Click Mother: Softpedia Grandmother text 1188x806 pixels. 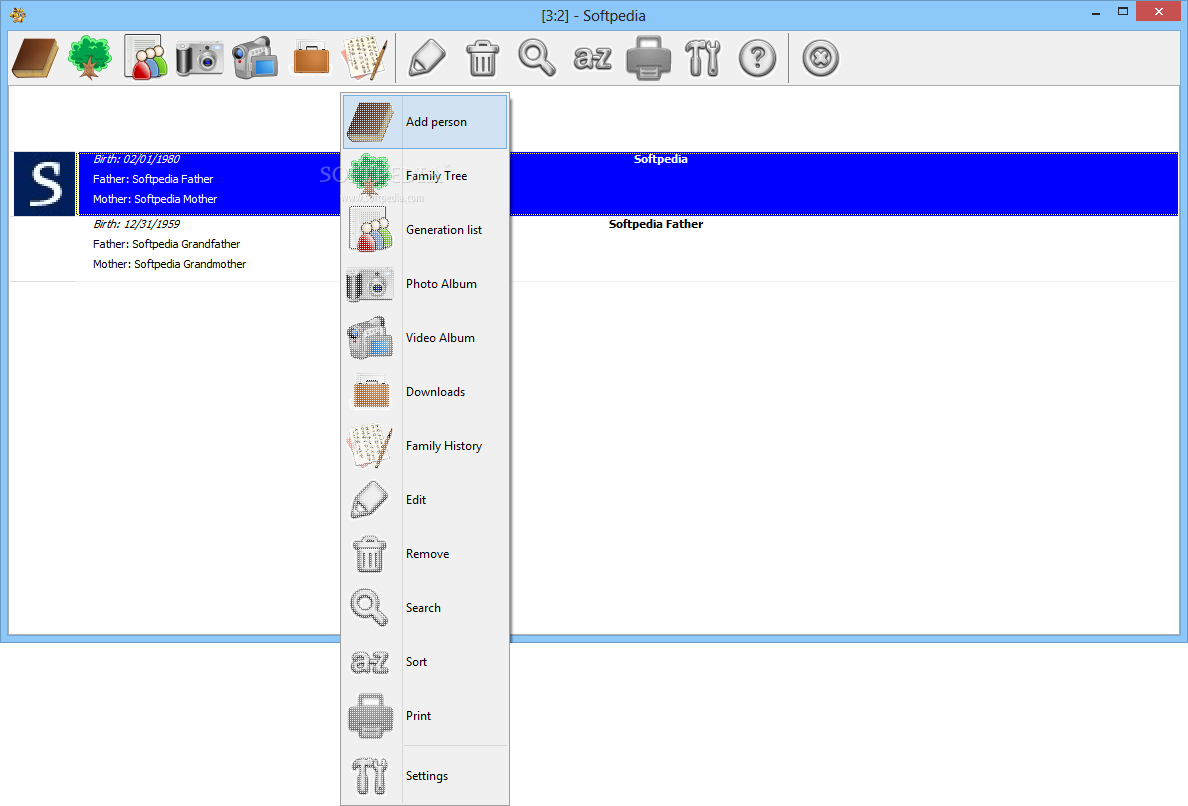coord(170,264)
